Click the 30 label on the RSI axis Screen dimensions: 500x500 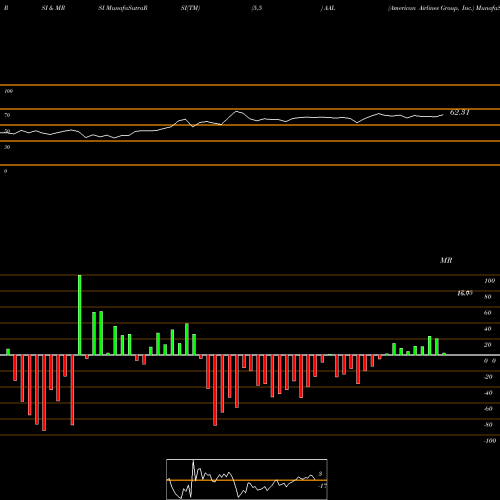coord(7,147)
